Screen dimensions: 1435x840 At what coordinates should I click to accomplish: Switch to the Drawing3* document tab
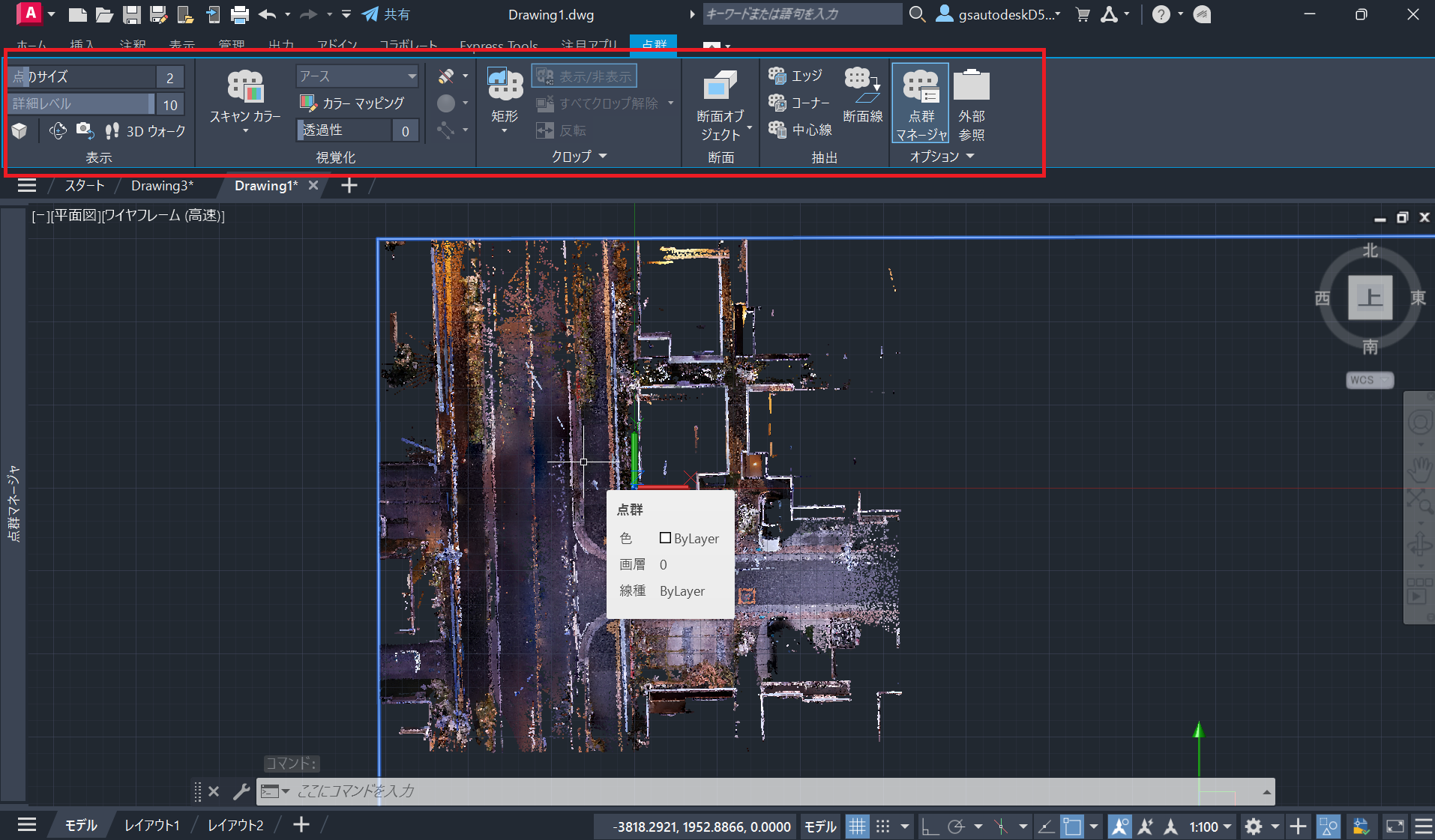pos(162,186)
